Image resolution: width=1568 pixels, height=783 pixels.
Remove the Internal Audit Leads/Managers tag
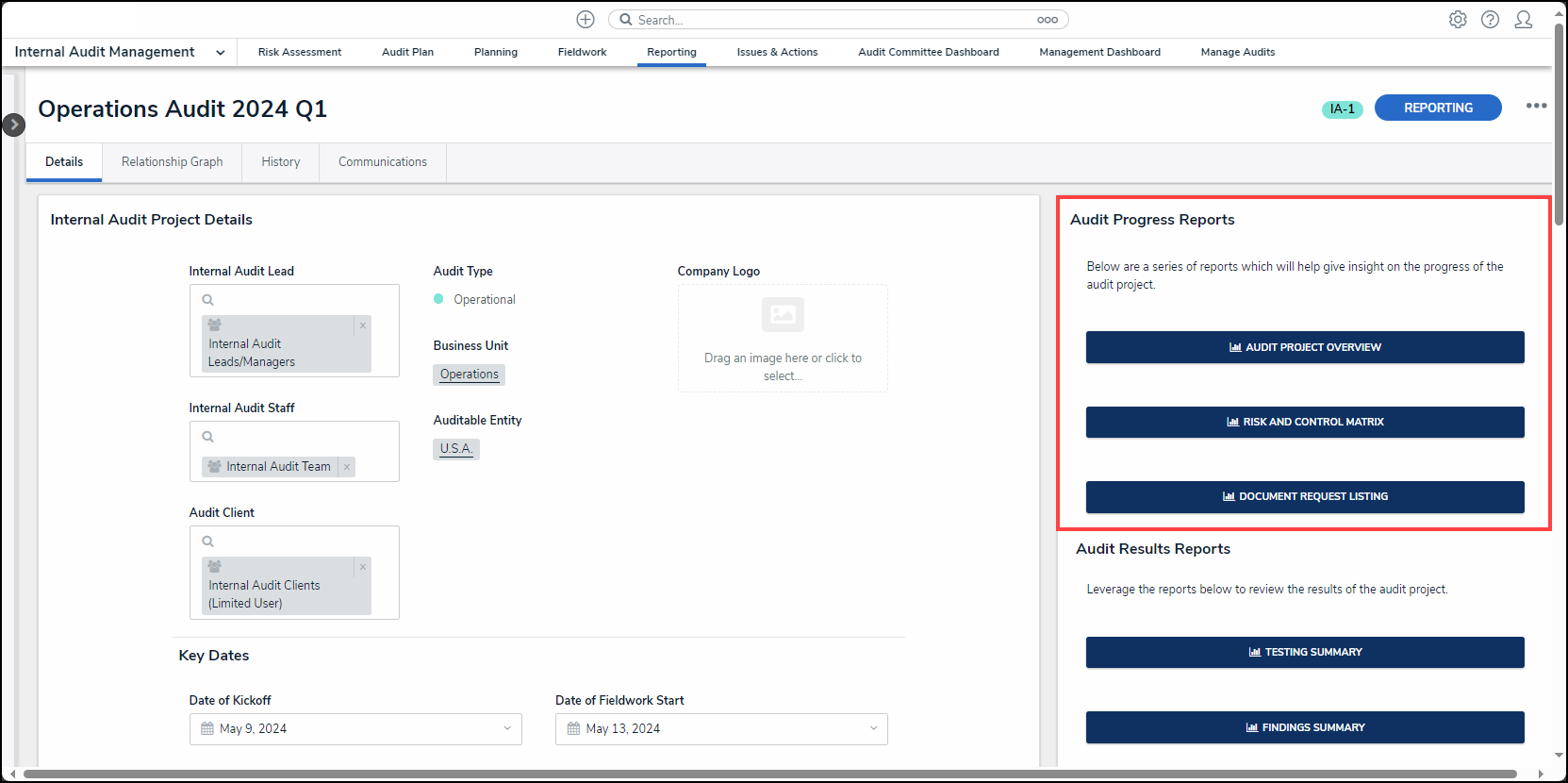point(363,325)
